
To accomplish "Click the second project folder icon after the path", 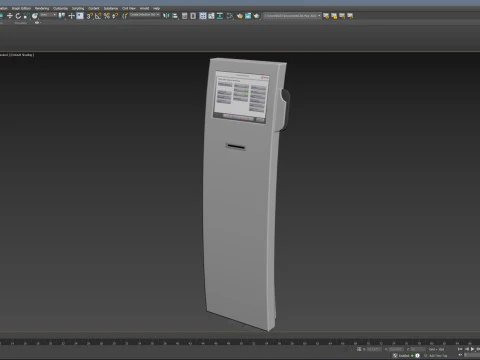I will click(x=334, y=16).
